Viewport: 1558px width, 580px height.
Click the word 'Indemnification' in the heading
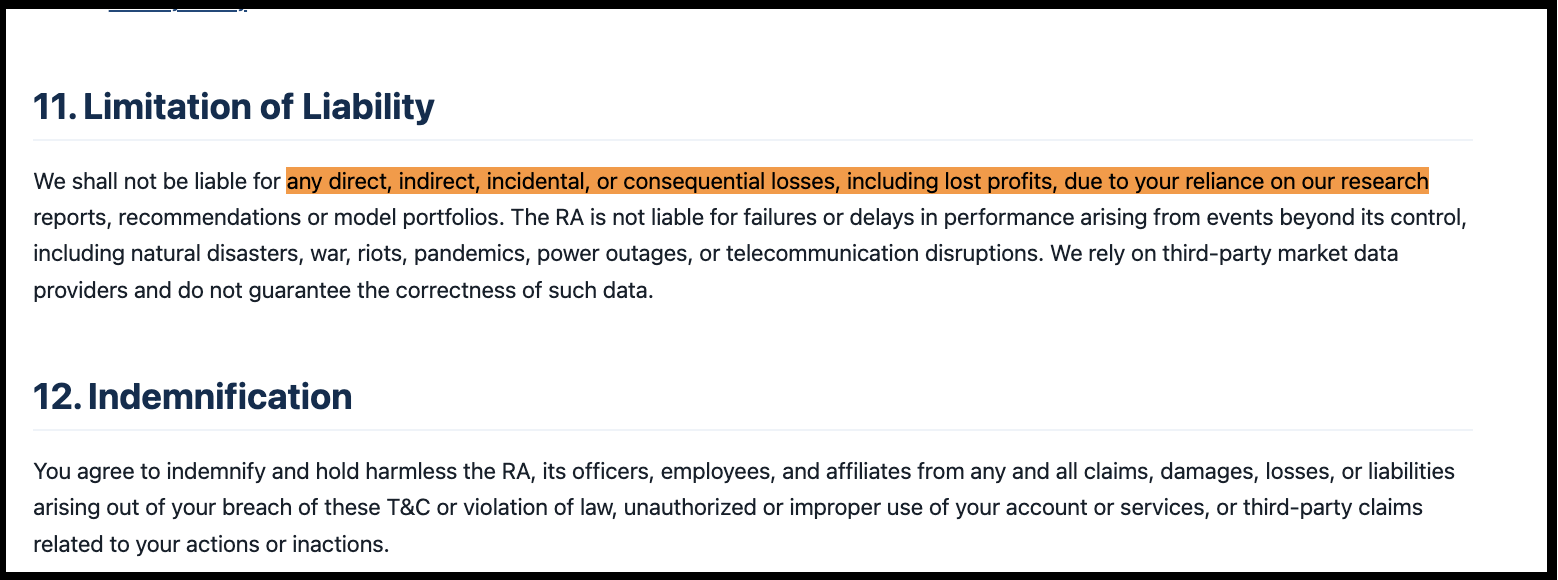[x=220, y=397]
